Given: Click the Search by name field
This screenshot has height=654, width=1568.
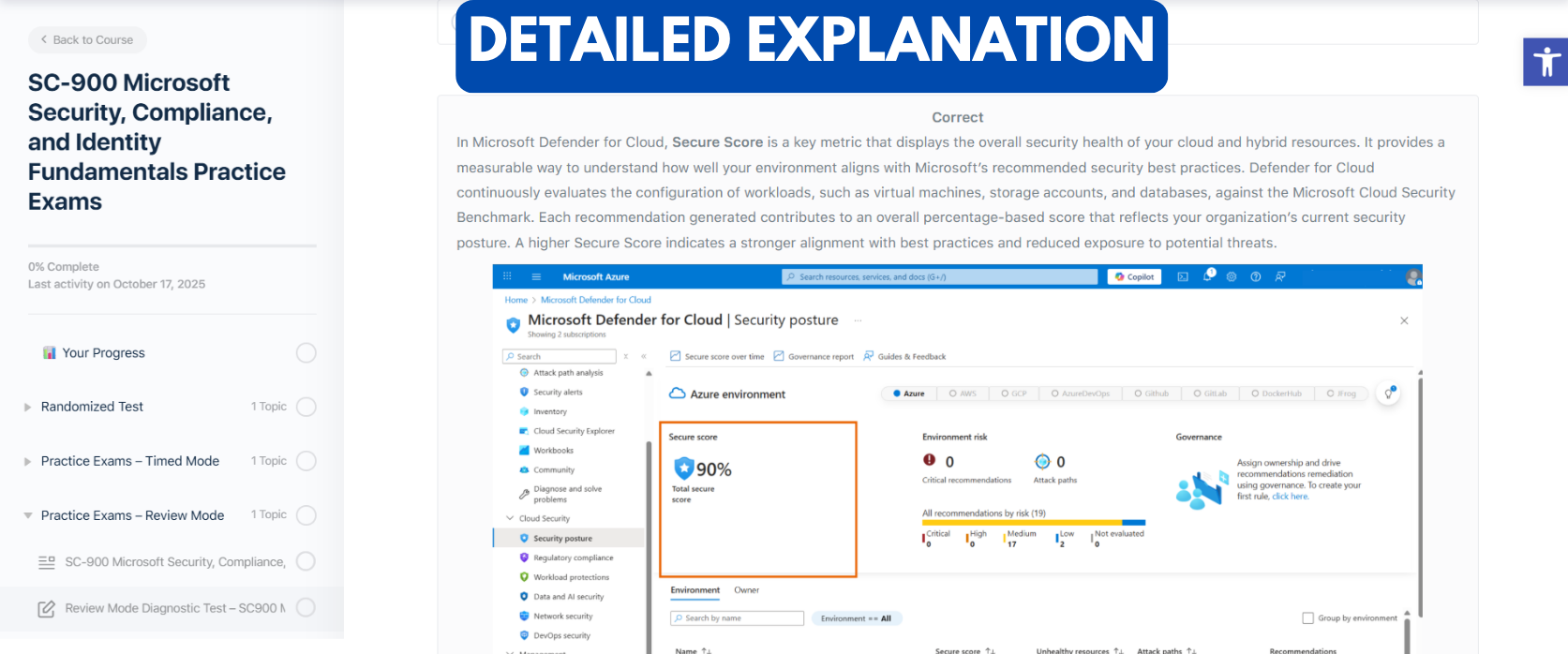Looking at the screenshot, I should (x=738, y=618).
